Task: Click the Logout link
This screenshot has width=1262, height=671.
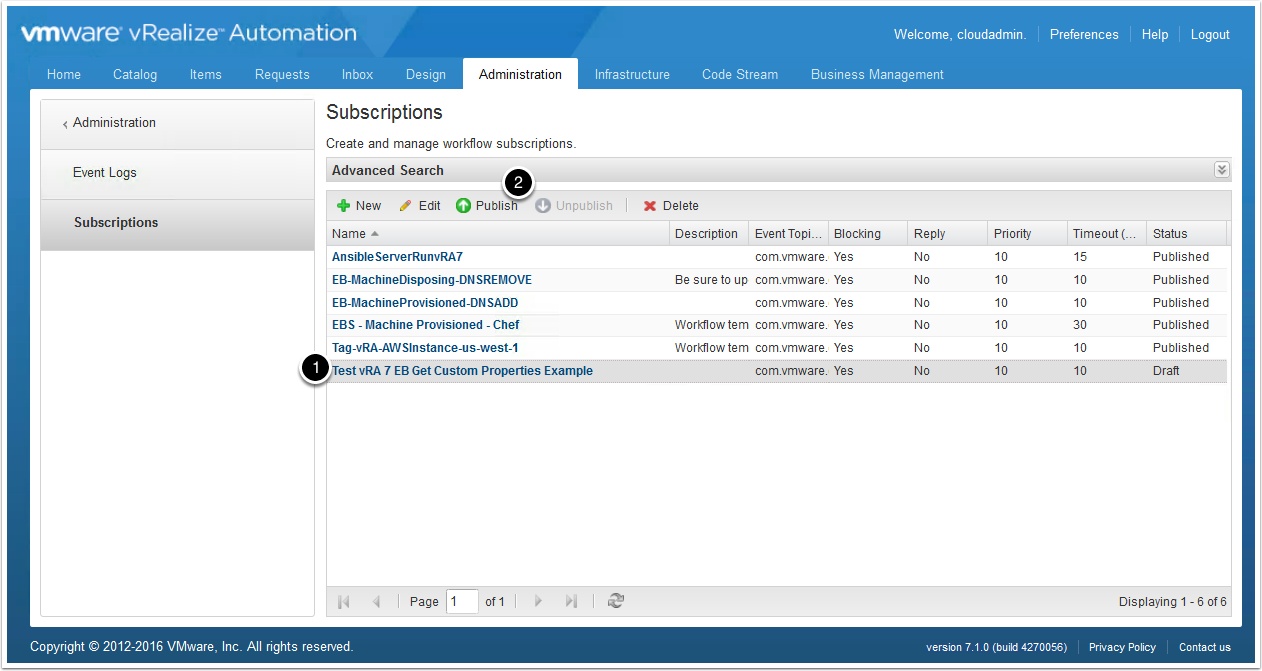Action: (x=1210, y=34)
